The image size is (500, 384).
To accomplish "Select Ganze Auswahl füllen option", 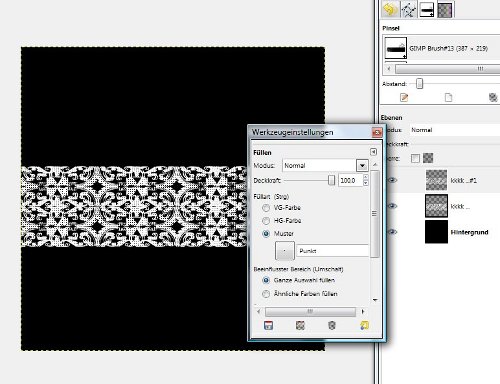I will pos(266,280).
